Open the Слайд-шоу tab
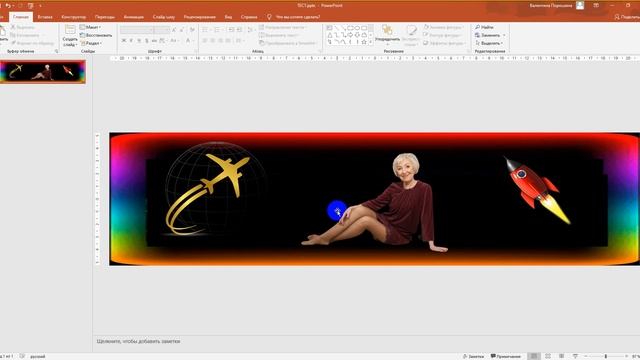 [164, 17]
